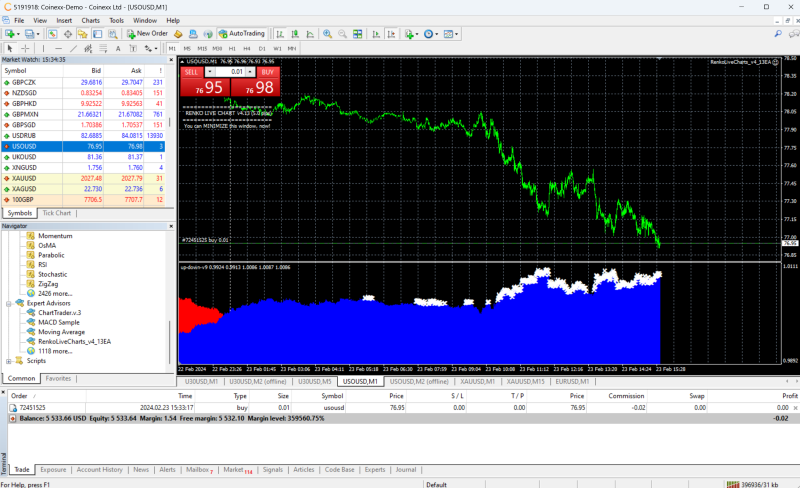Image resolution: width=800 pixels, height=488 pixels.
Task: Close the Navigator panel
Action: (172, 226)
